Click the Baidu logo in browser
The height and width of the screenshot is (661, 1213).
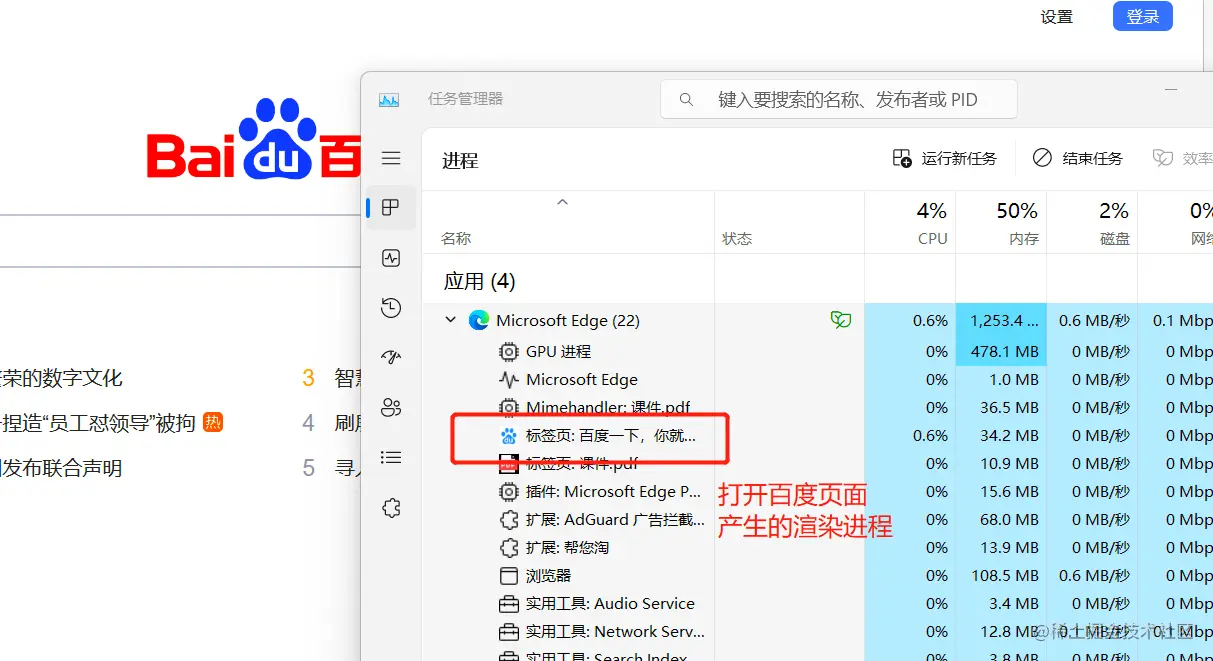254,139
